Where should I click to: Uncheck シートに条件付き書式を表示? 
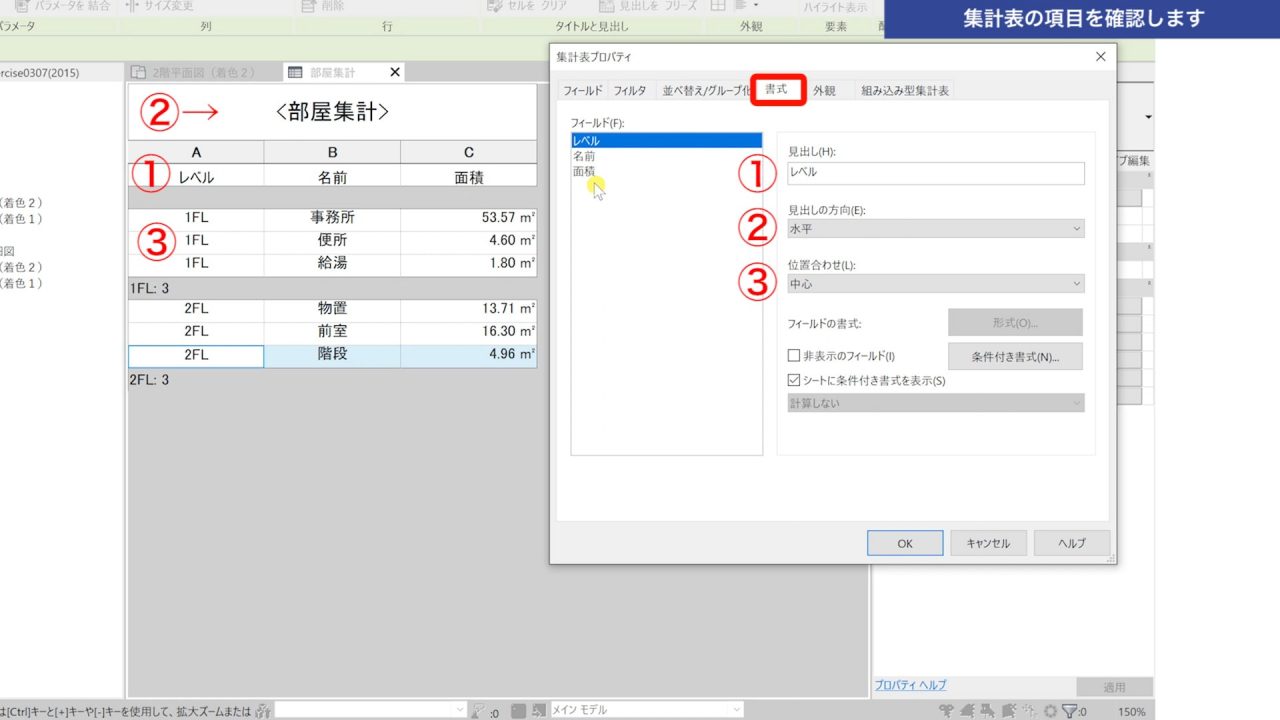[x=794, y=380]
